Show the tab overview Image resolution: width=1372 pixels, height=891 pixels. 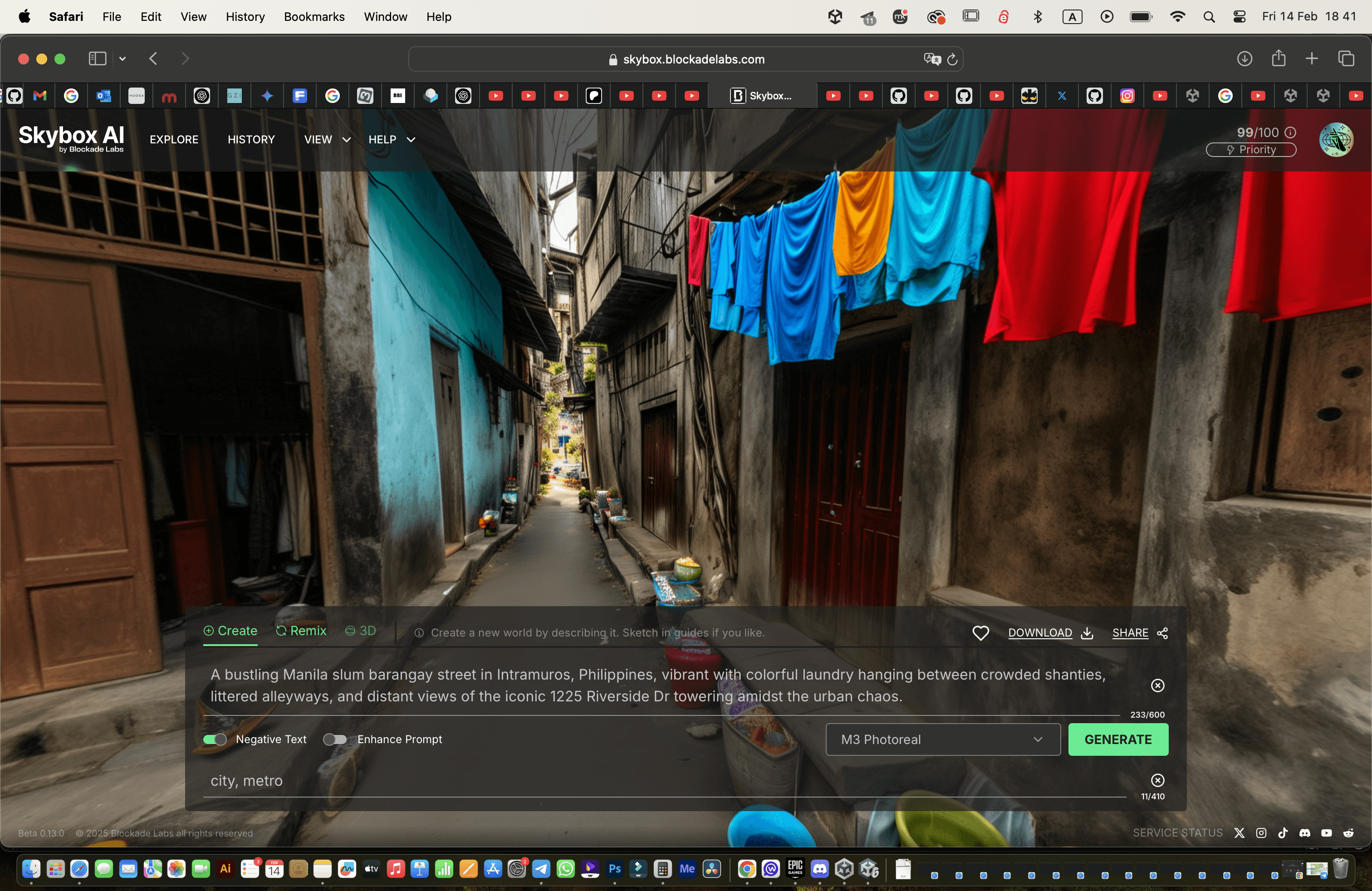(x=1346, y=58)
